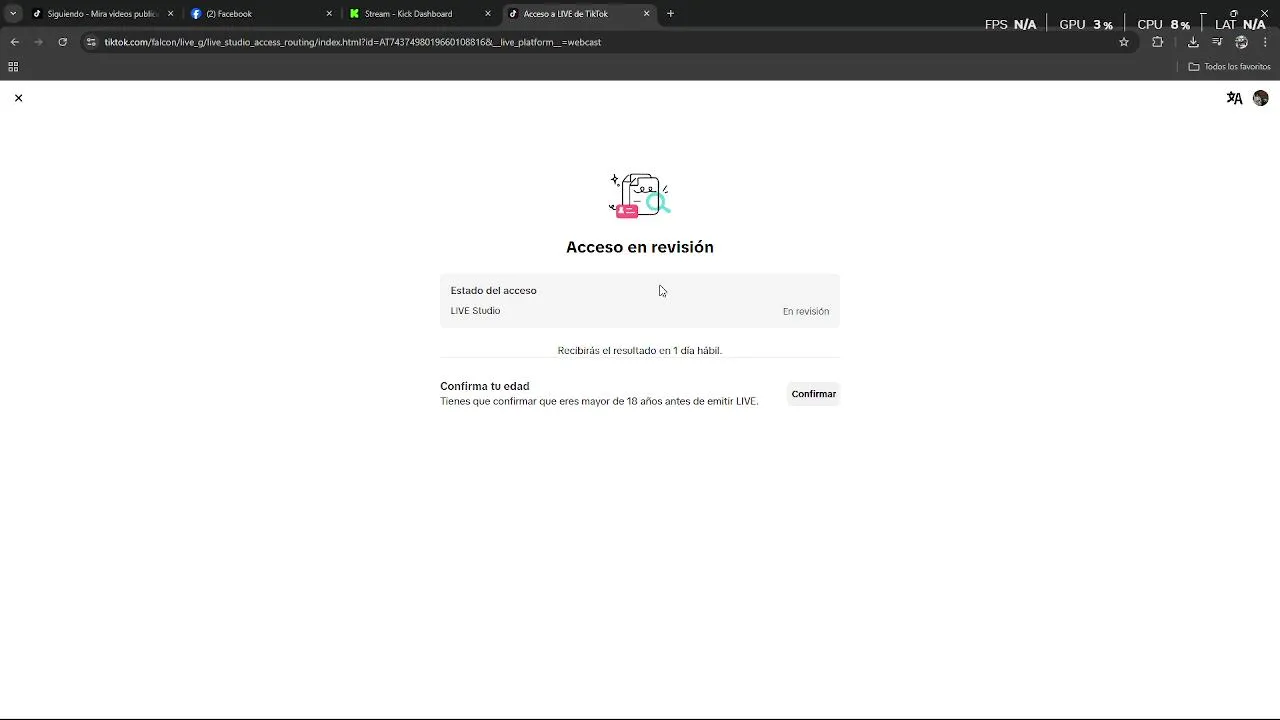
Task: Open the browser downloads icon
Action: (x=1193, y=42)
